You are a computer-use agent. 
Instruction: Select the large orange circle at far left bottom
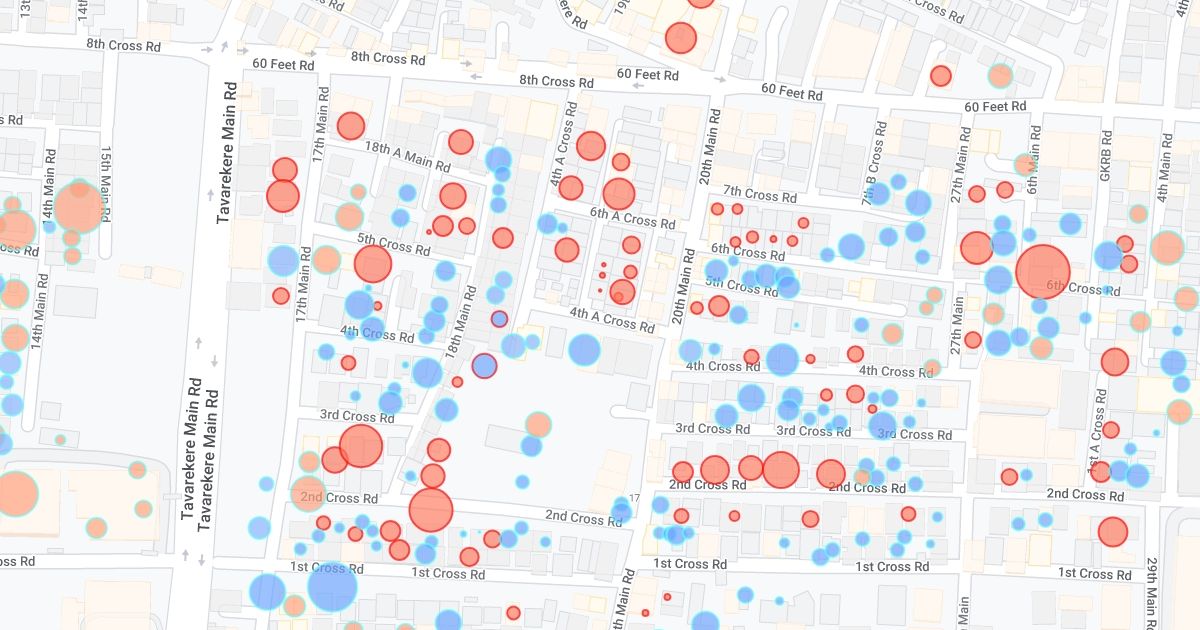(x=17, y=493)
